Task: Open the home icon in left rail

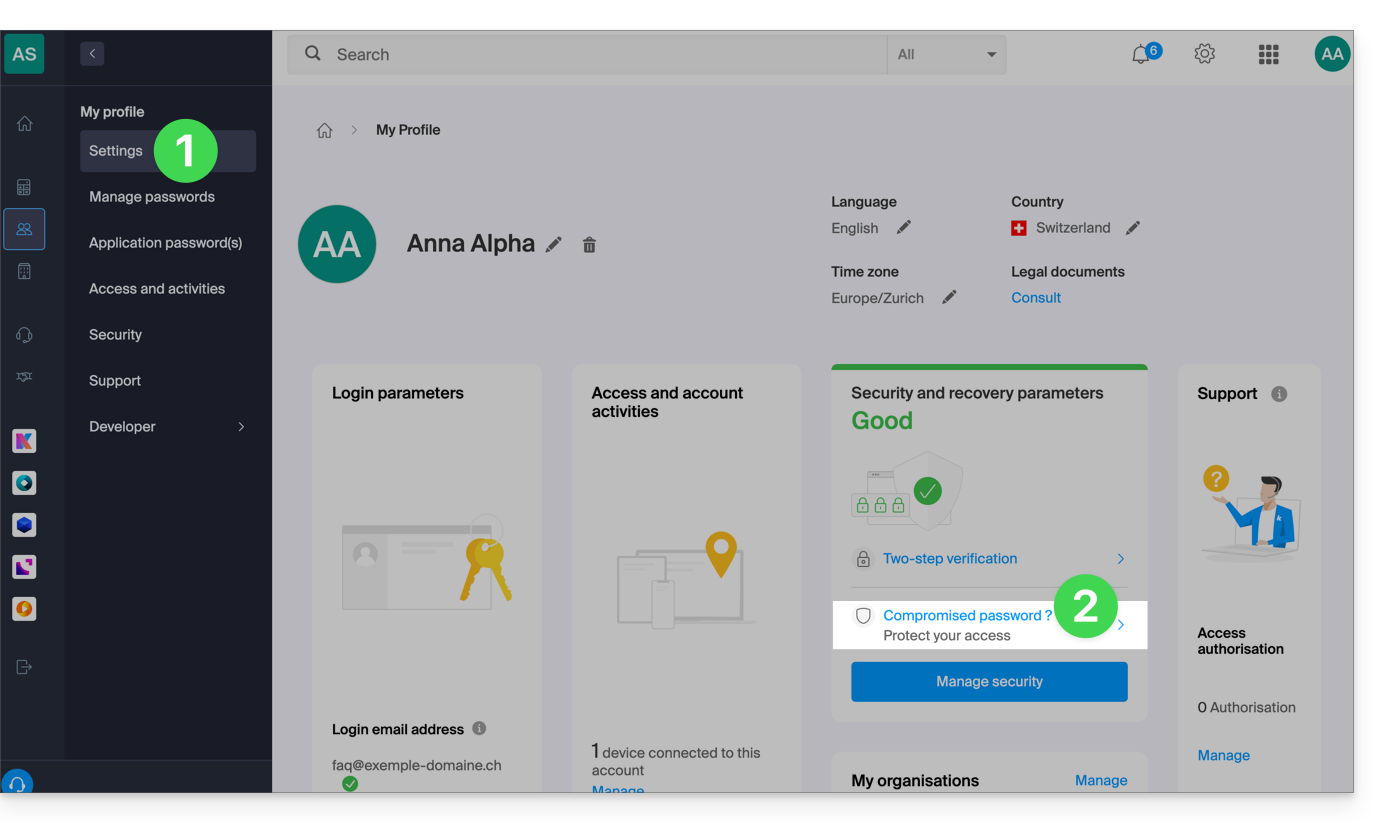Action: tap(24, 124)
